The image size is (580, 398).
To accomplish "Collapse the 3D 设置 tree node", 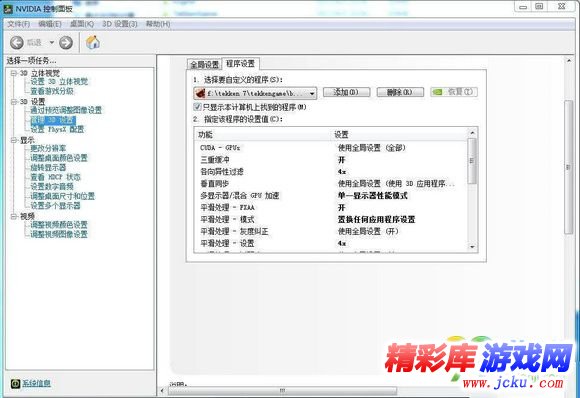I will (x=14, y=101).
